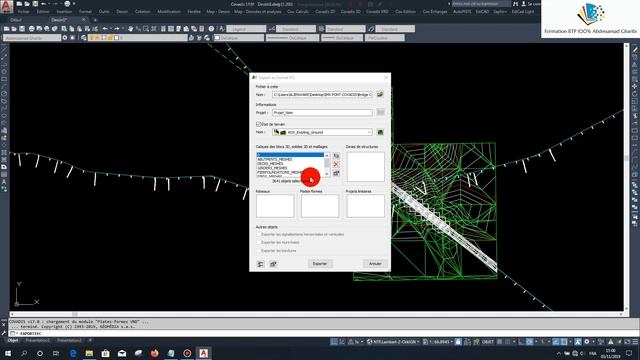Open terrain Nom dropdown Existing Ground
The image size is (640, 360).
tap(322, 132)
